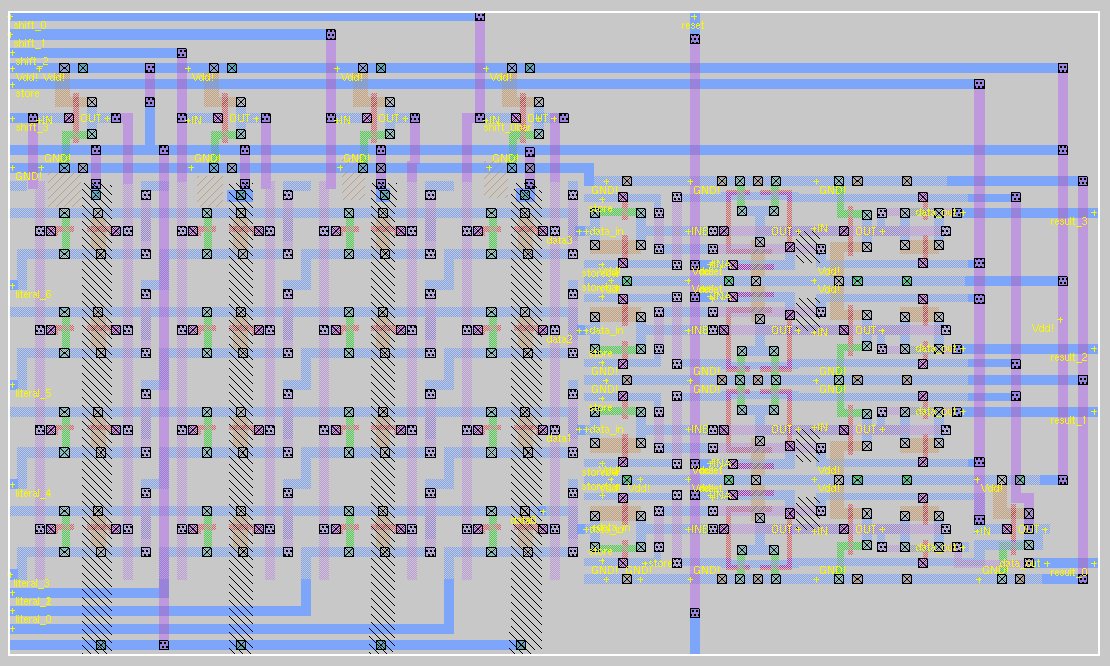Click via at bottom of reset vertical wire
This screenshot has width=1110, height=666.
click(x=694, y=613)
